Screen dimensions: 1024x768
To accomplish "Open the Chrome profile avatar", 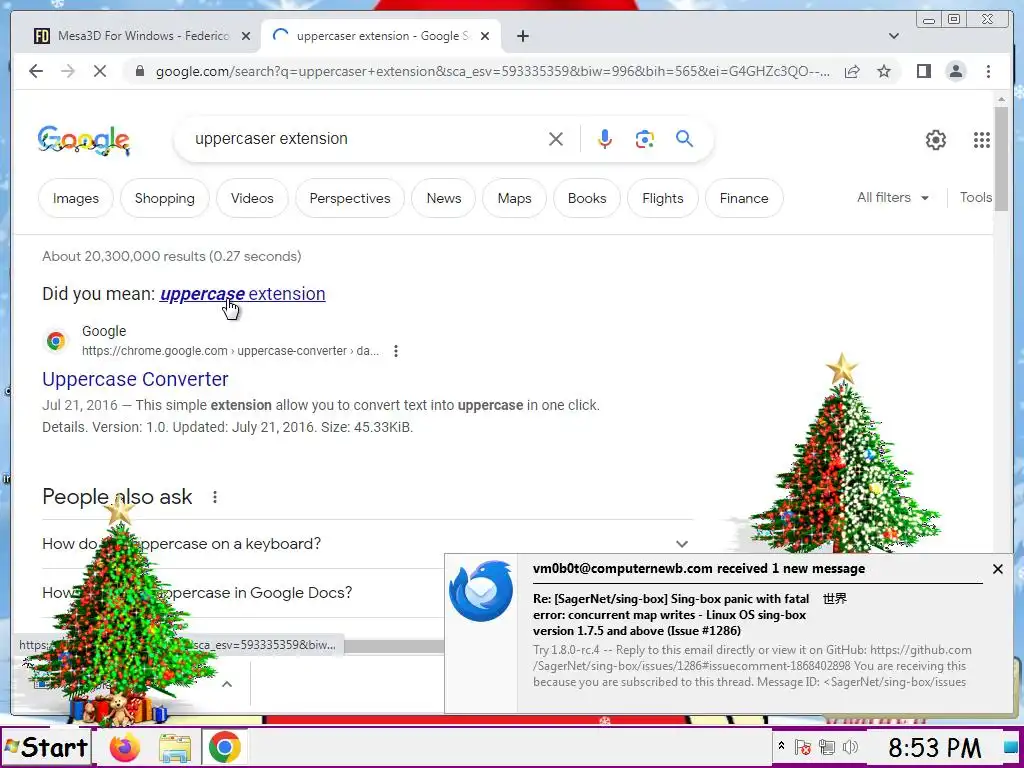I will (955, 71).
